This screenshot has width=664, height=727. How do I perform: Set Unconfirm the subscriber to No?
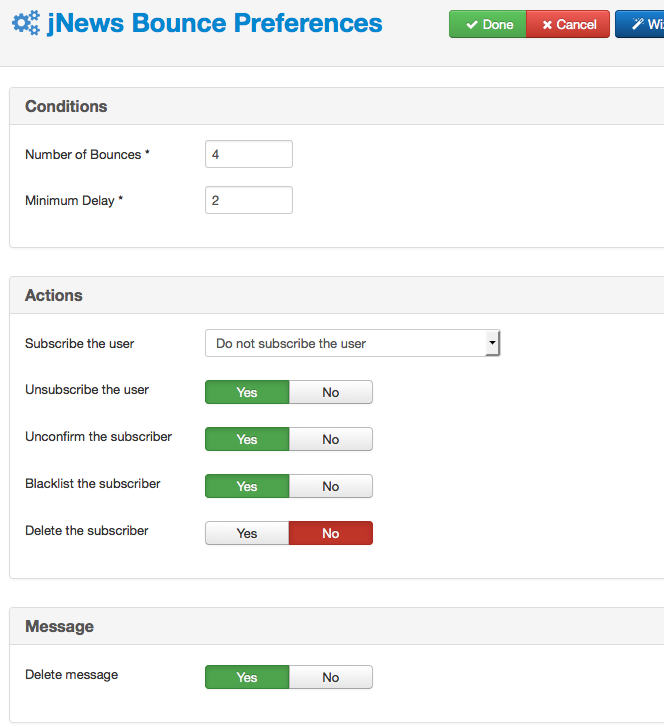point(331,439)
